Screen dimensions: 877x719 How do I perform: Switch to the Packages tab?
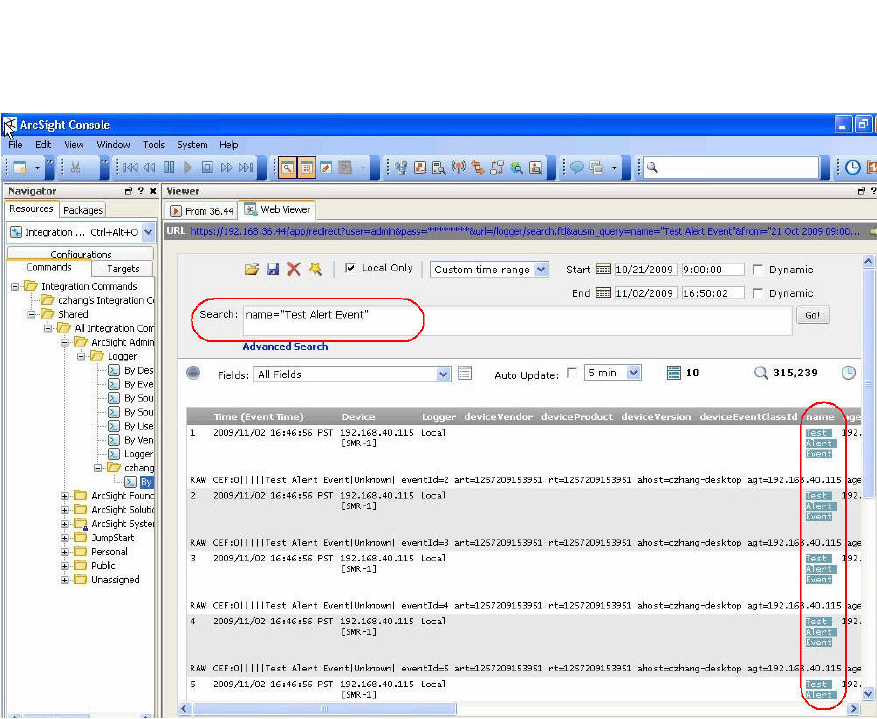pyautogui.click(x=83, y=210)
